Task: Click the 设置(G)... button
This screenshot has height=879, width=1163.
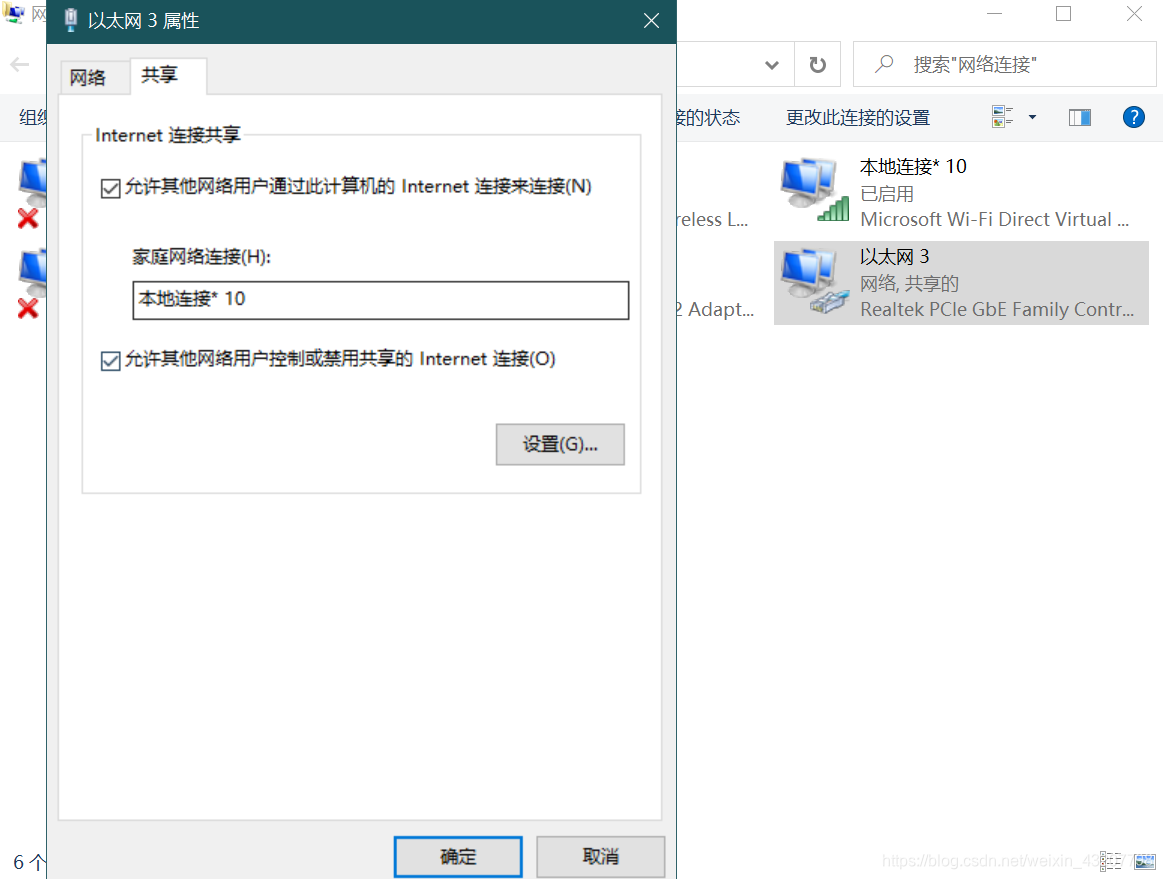Action: tap(560, 444)
